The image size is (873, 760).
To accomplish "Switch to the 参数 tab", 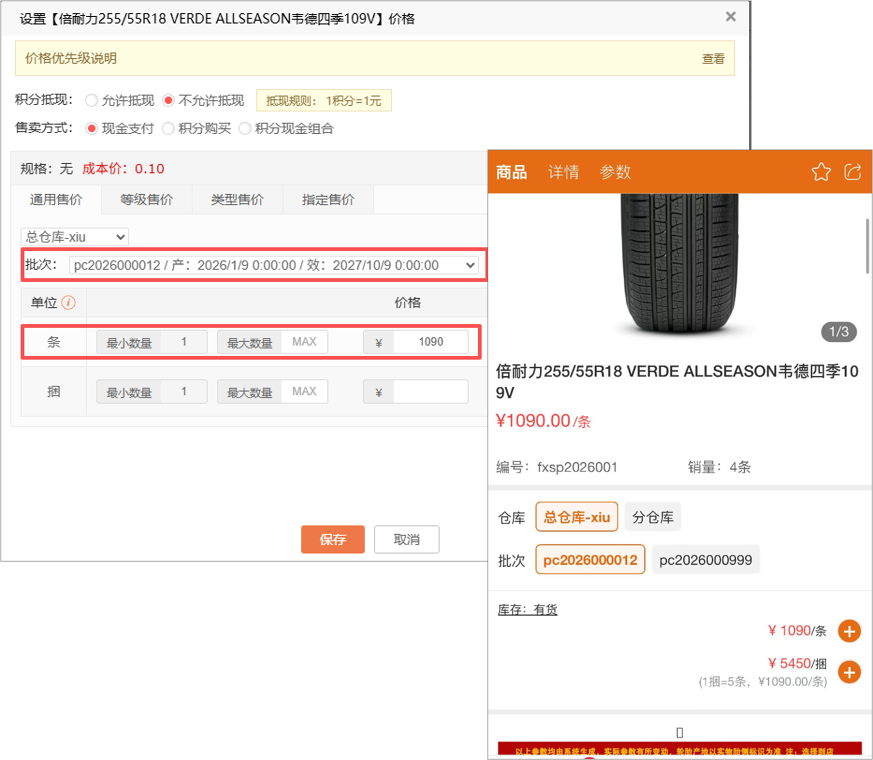I will [x=616, y=172].
